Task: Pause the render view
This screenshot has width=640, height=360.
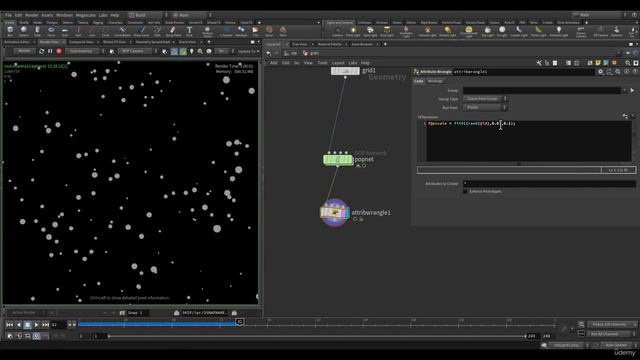Action: click(x=50, y=51)
